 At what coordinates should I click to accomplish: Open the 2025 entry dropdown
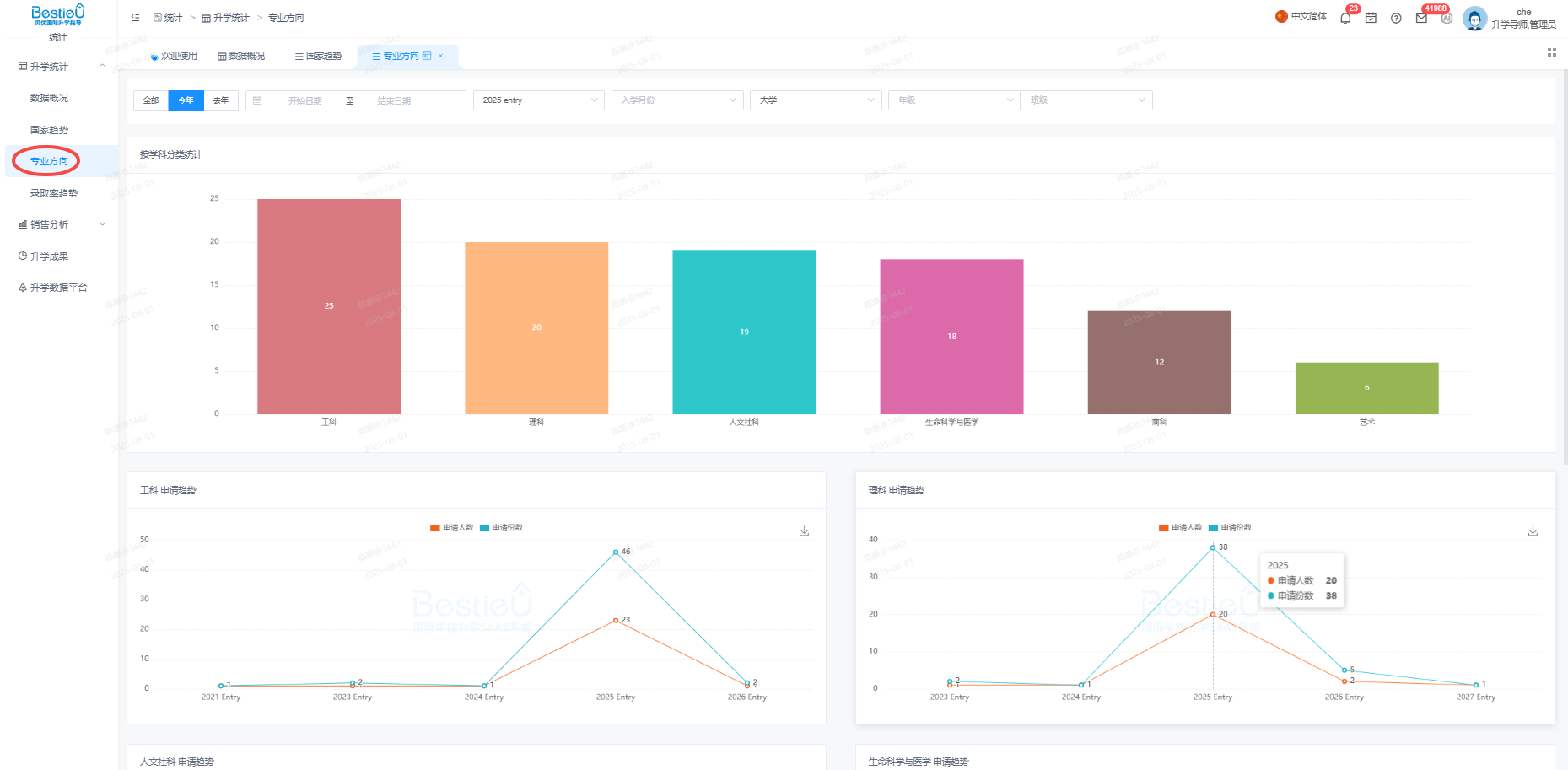pyautogui.click(x=539, y=100)
